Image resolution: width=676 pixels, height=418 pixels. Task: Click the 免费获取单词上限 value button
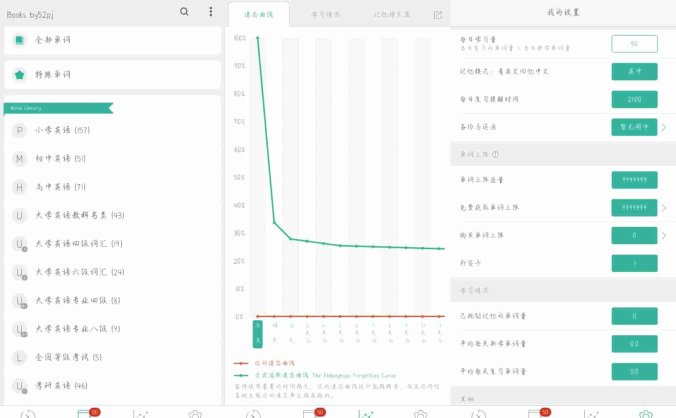pyautogui.click(x=634, y=208)
